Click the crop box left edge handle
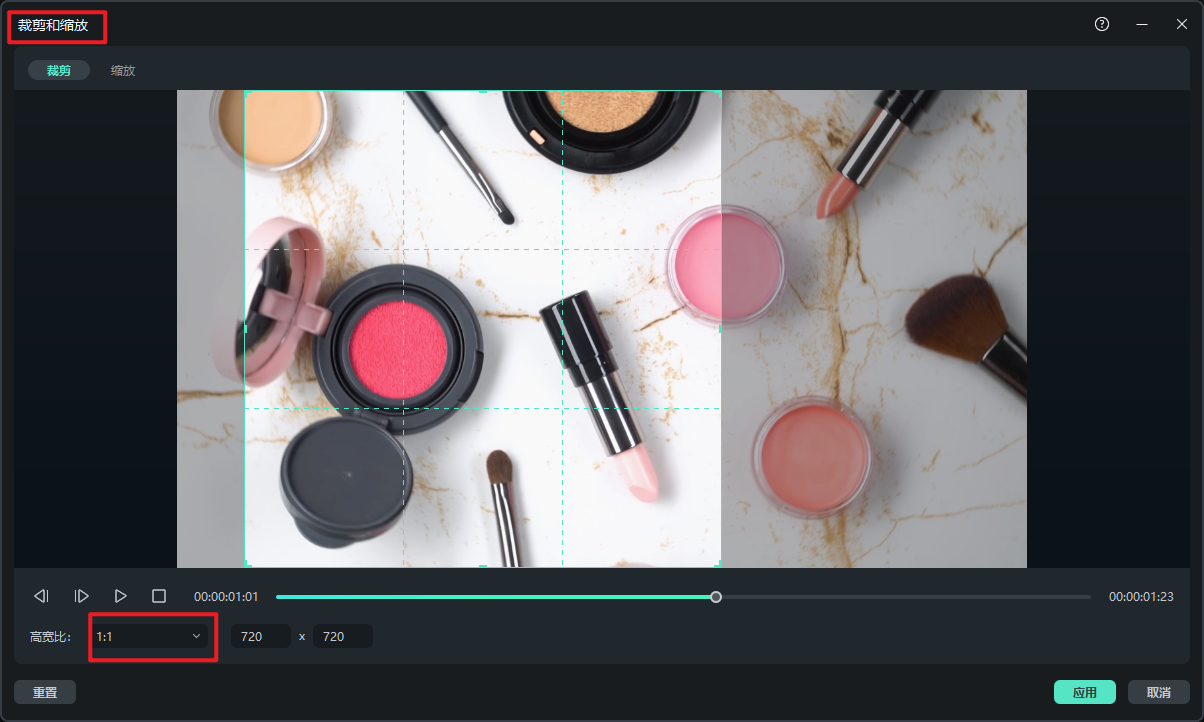 pos(245,328)
